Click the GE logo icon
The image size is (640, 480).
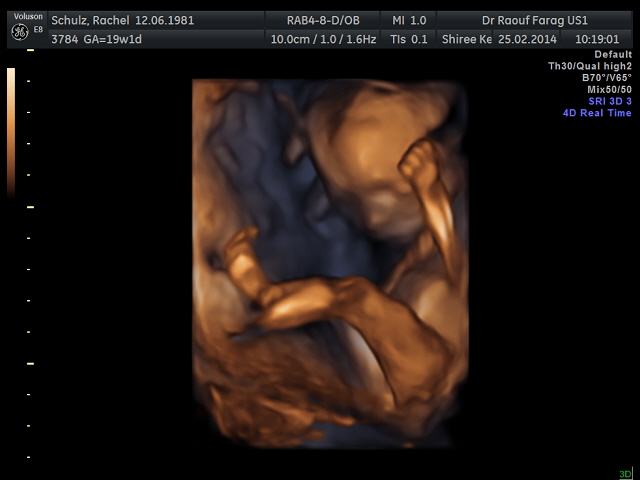[x=20, y=34]
